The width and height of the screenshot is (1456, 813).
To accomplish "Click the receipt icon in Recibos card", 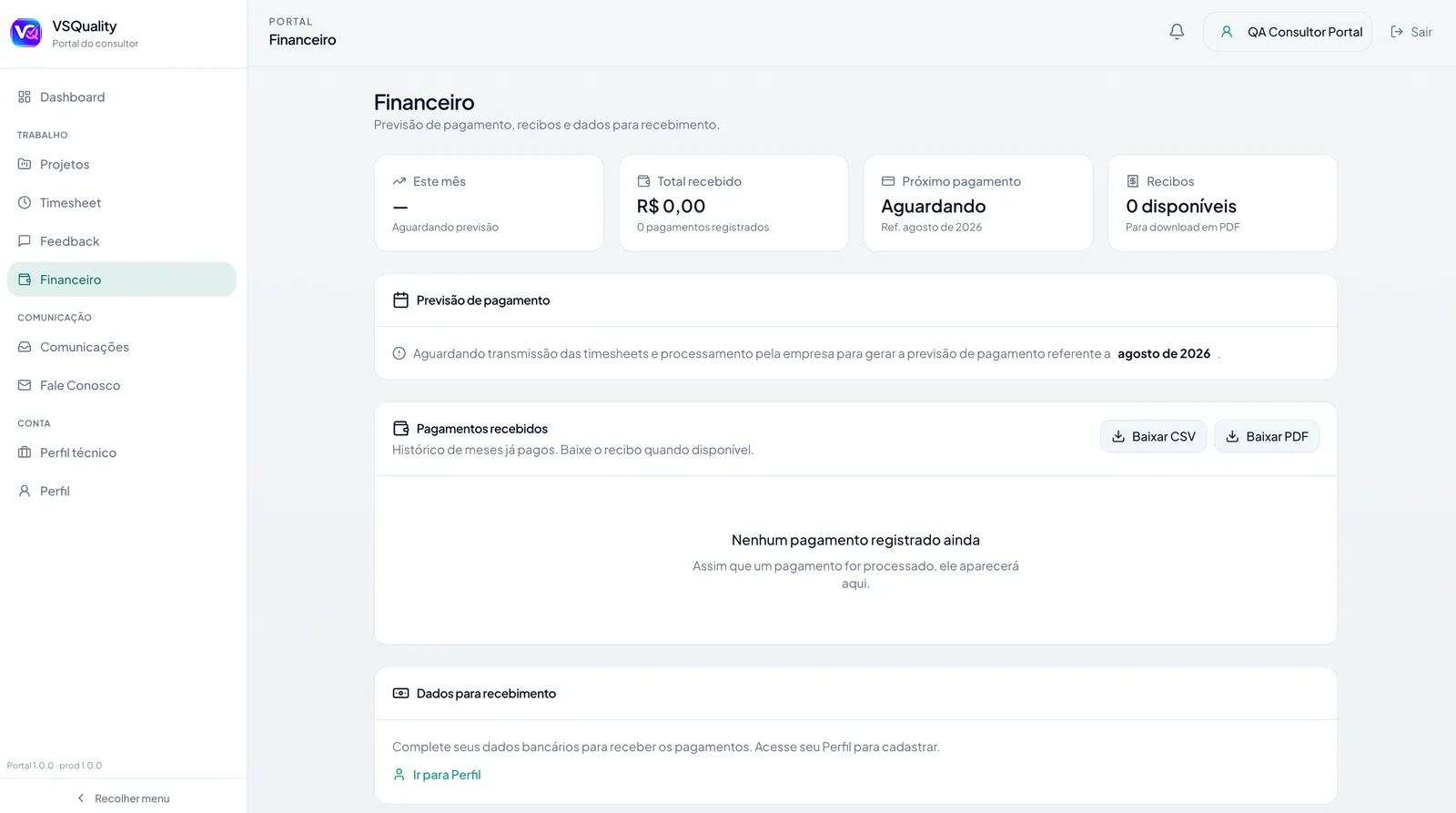I will tap(1133, 181).
